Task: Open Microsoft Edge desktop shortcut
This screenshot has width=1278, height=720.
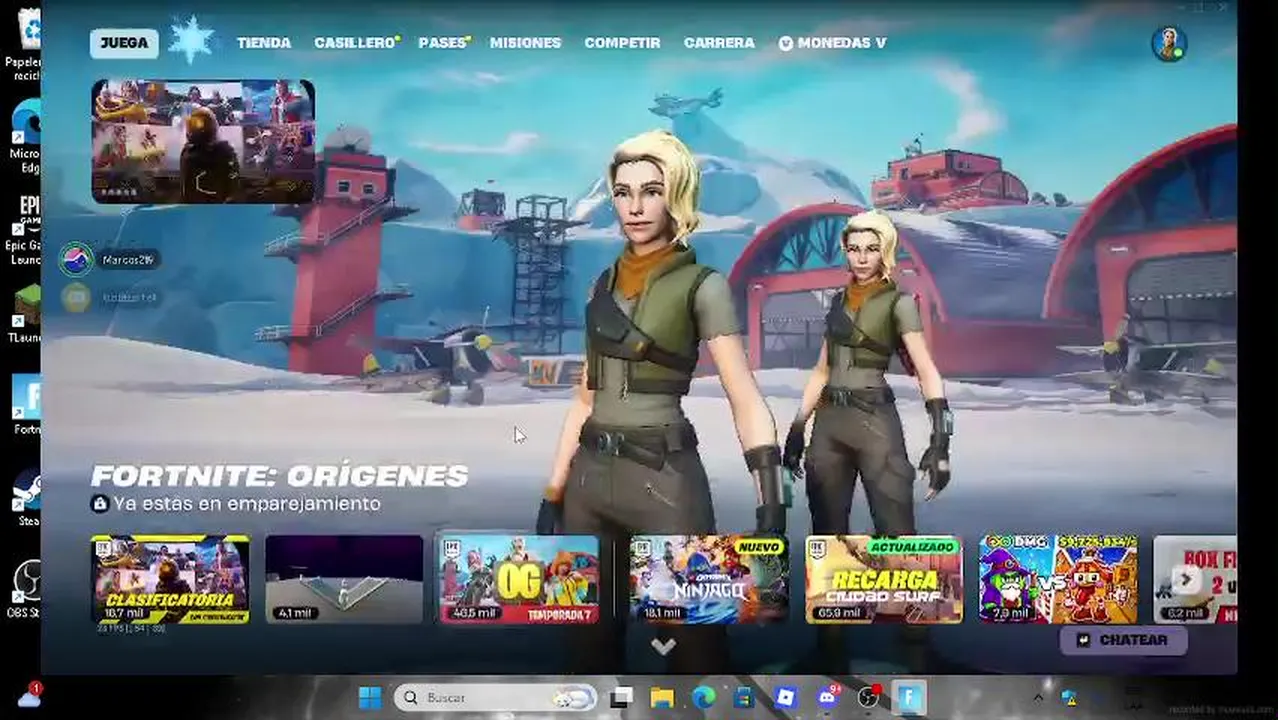Action: point(27,135)
